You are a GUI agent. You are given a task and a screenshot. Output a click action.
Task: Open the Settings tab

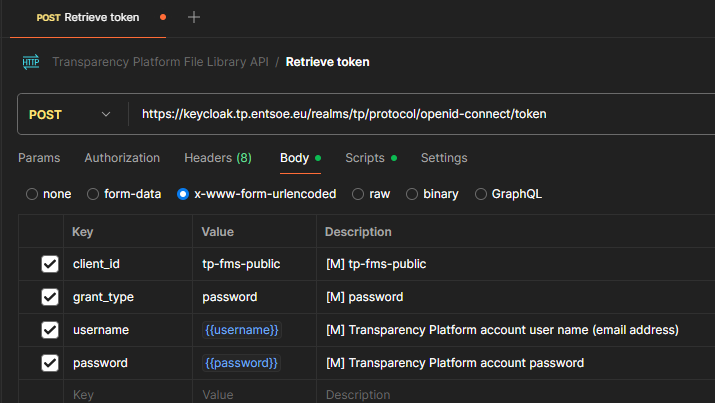444,158
